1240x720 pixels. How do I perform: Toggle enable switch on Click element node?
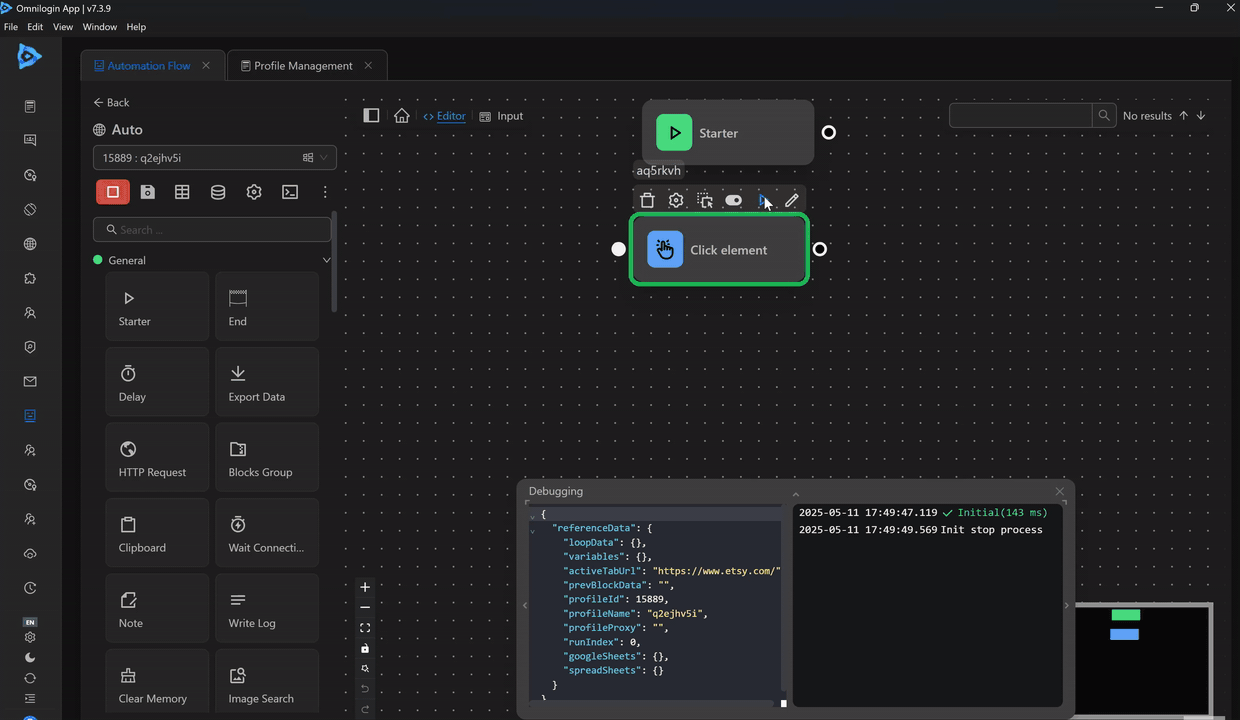click(x=733, y=200)
